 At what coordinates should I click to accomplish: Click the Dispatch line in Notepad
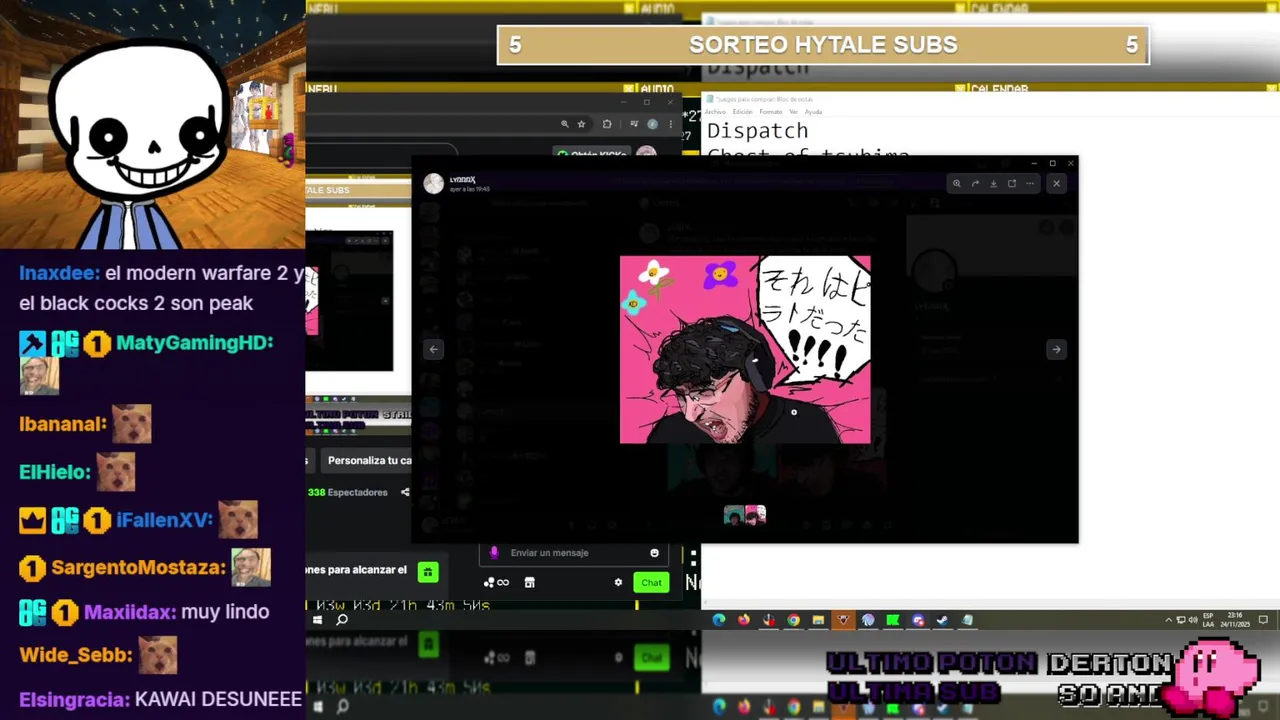pos(757,131)
